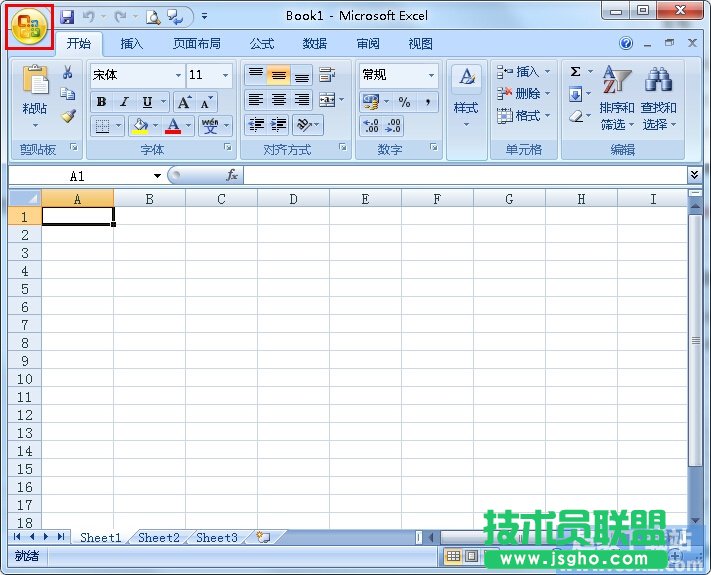Select the Format Painter brush icon
The width and height of the screenshot is (711, 575).
pyautogui.click(x=68, y=116)
